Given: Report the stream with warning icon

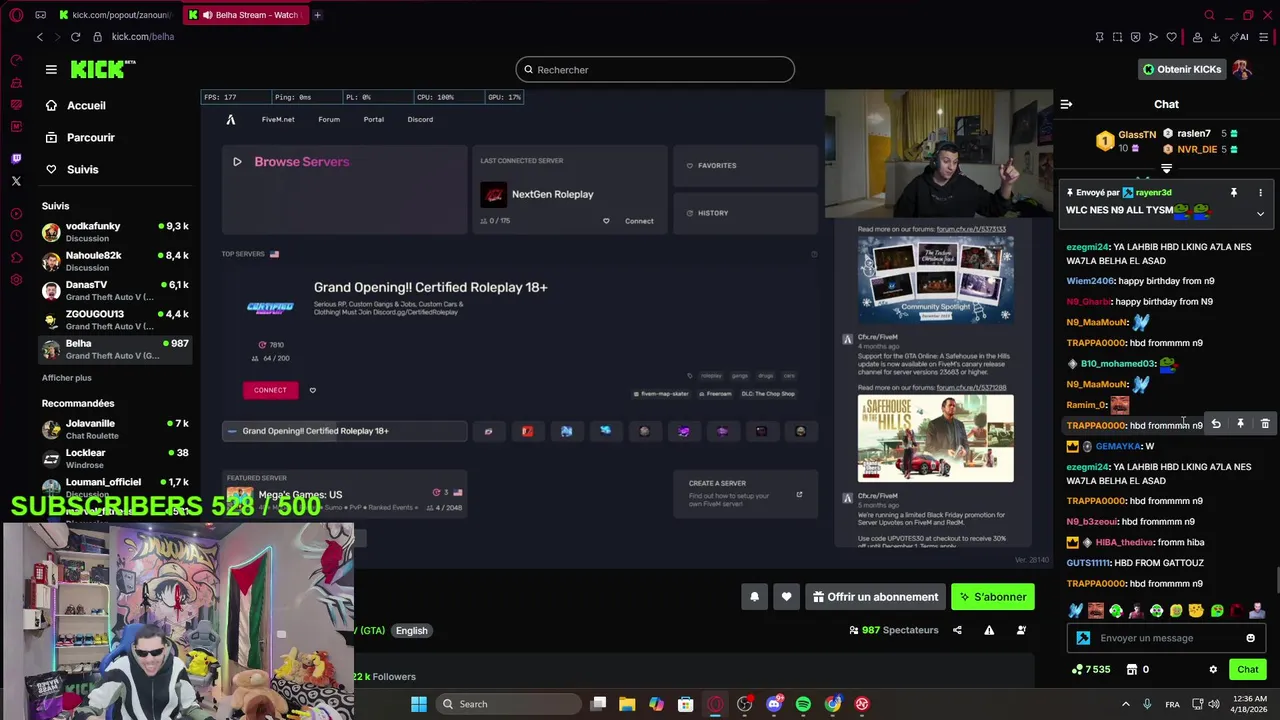Looking at the screenshot, I should [x=989, y=630].
